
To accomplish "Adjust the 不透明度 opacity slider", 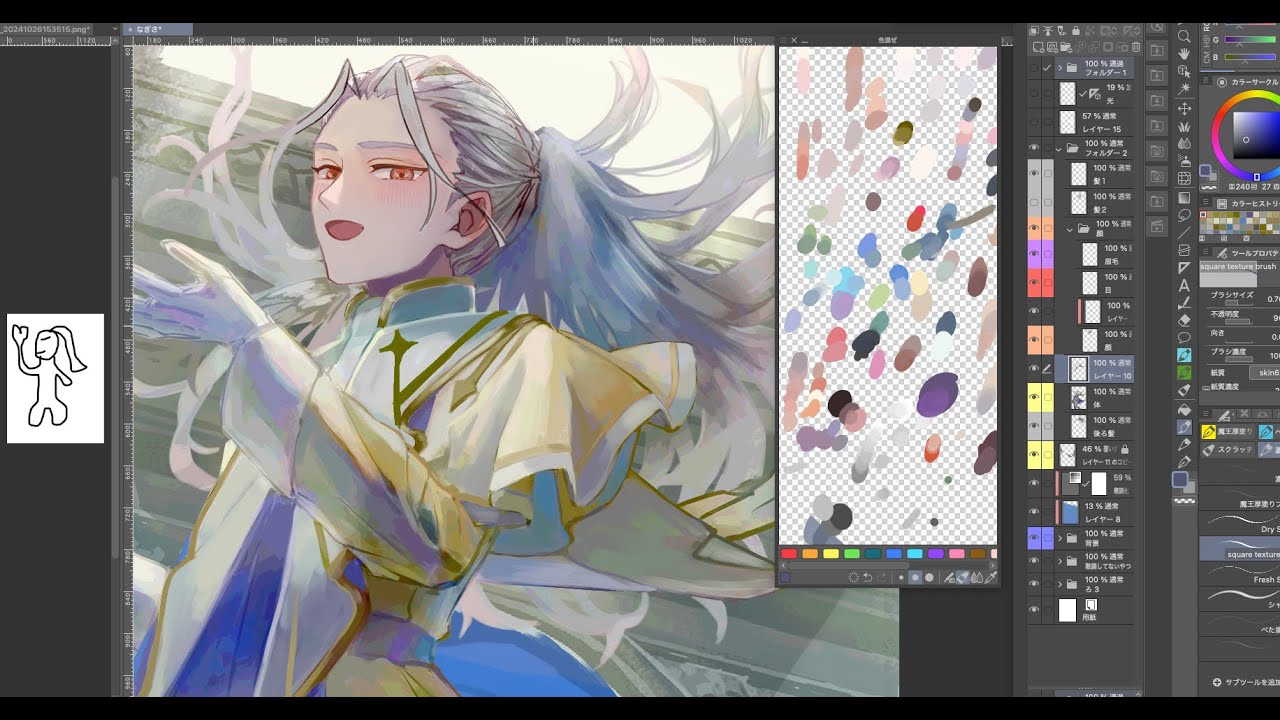I will tap(1239, 322).
